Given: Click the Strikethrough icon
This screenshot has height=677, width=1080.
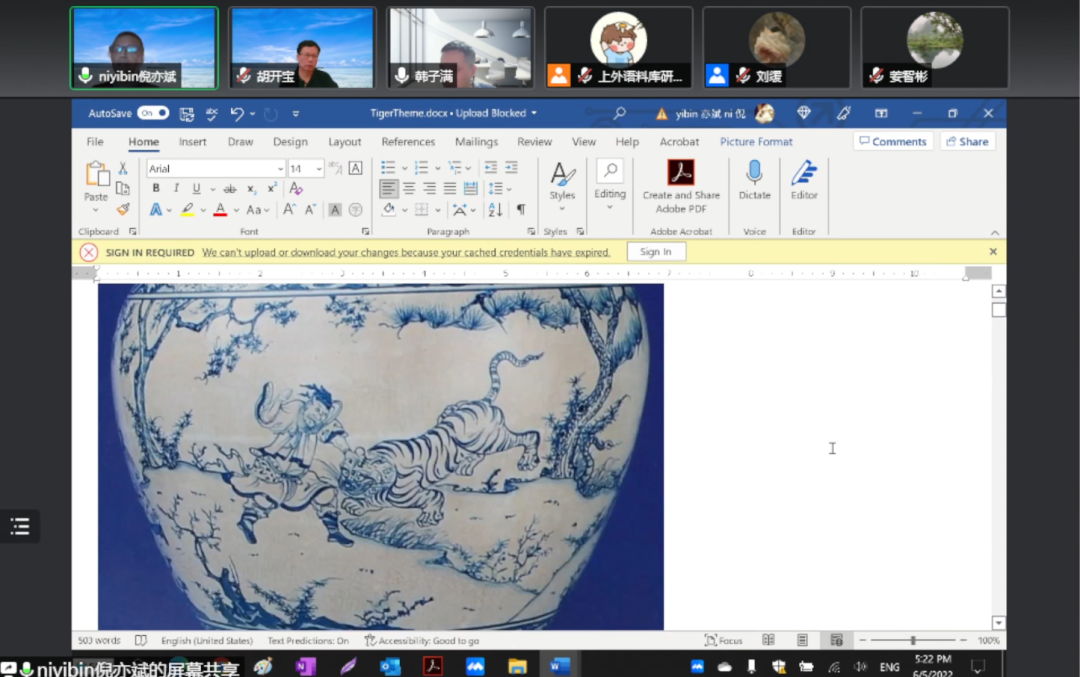Looking at the screenshot, I should click(230, 189).
